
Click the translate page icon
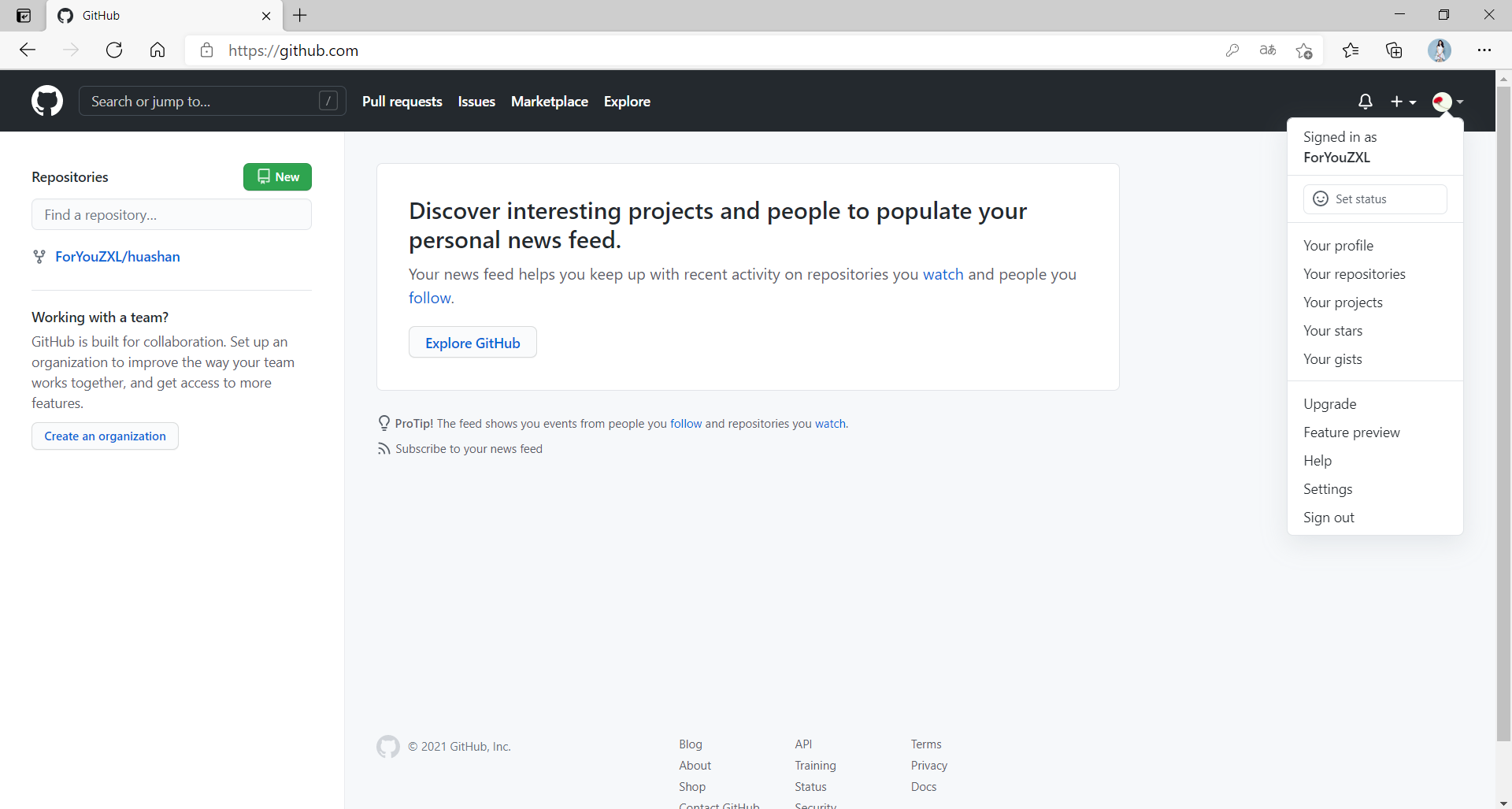point(1268,50)
